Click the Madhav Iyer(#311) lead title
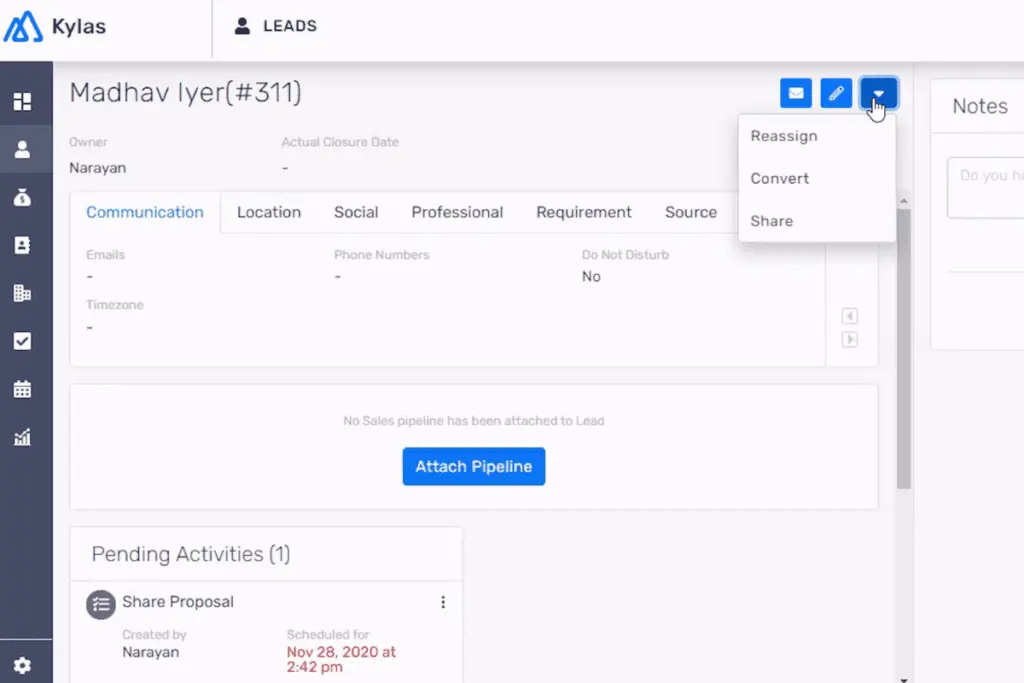 click(x=185, y=93)
